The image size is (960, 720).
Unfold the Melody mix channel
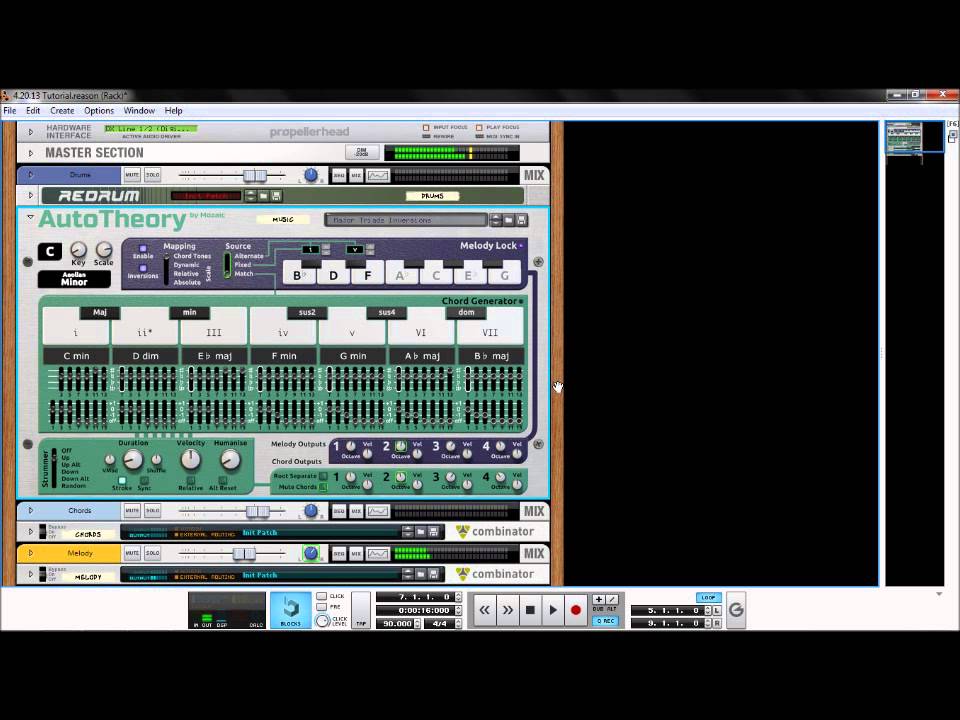pos(31,553)
